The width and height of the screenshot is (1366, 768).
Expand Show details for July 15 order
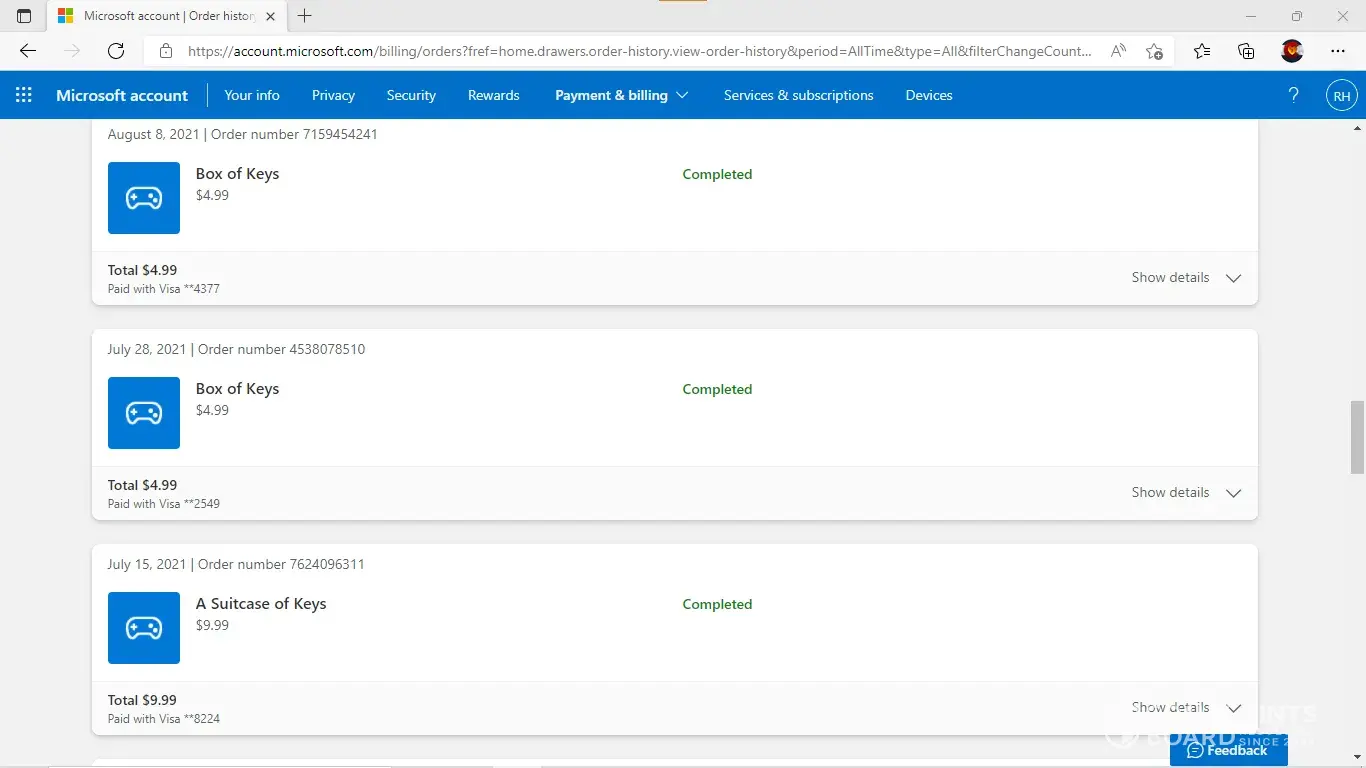point(1186,708)
